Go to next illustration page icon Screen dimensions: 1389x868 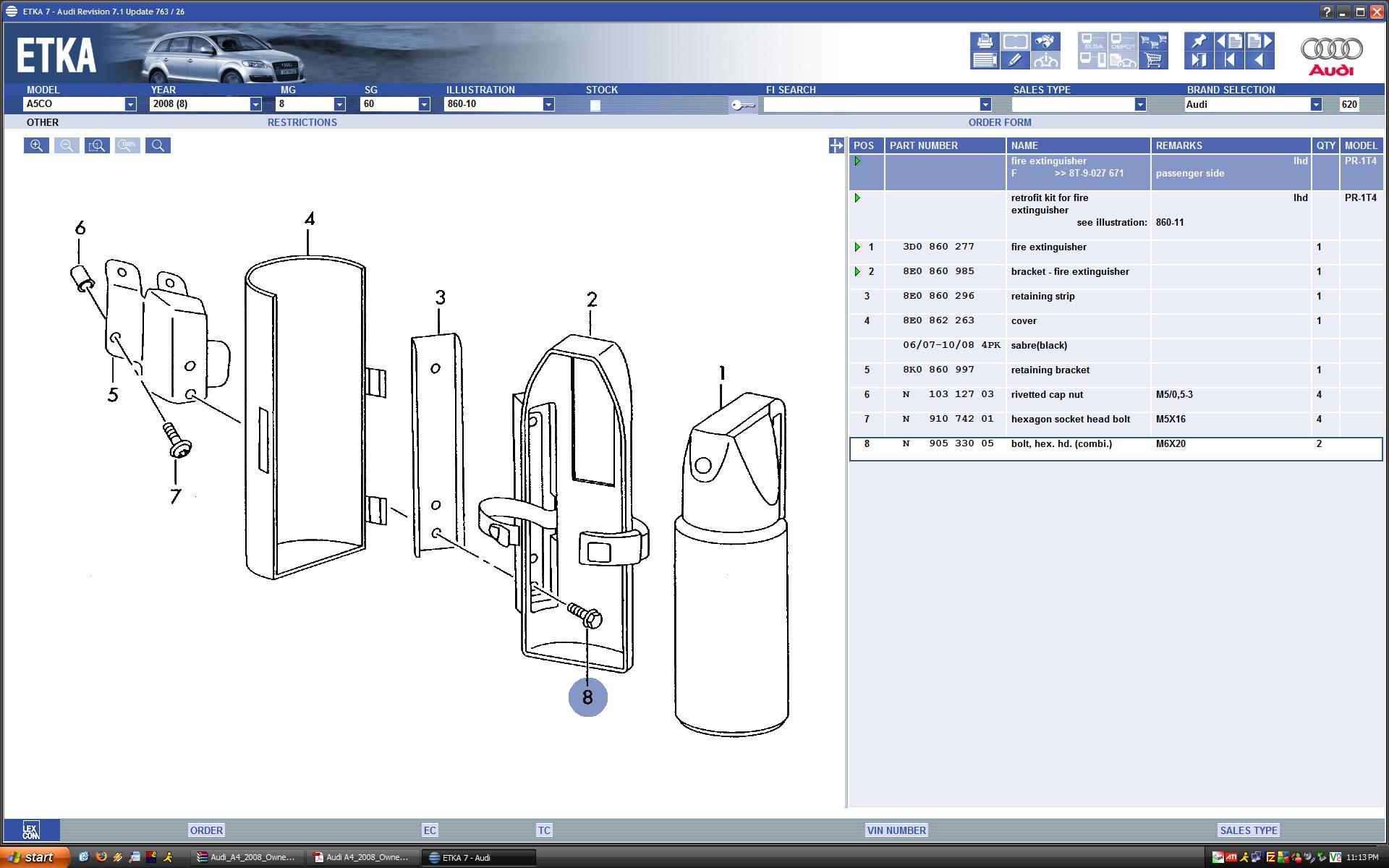(x=1260, y=41)
